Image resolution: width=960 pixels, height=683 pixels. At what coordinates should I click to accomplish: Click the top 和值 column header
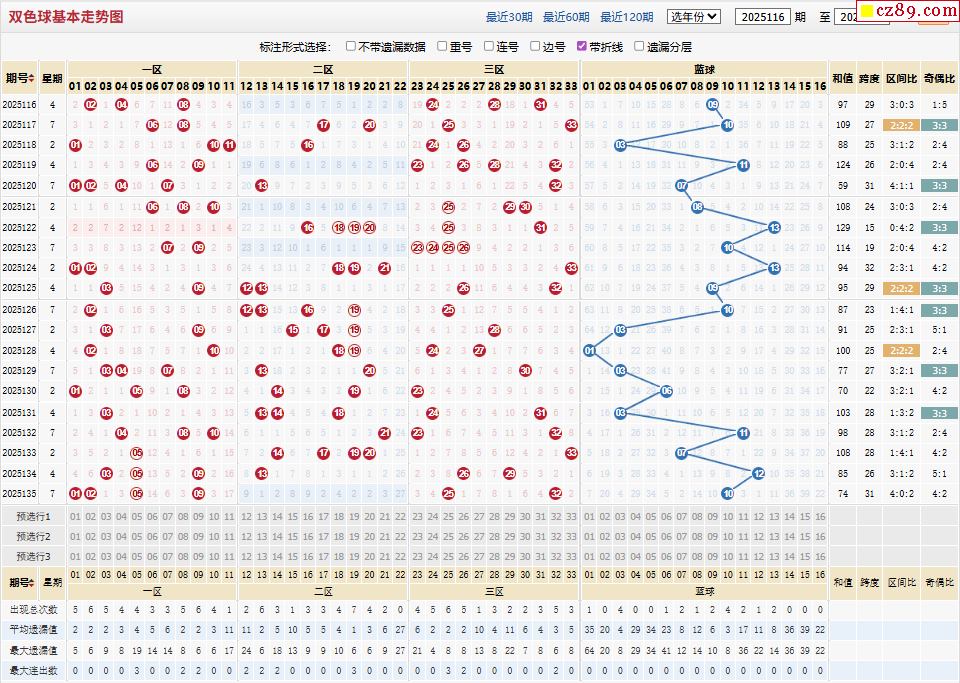click(842, 78)
